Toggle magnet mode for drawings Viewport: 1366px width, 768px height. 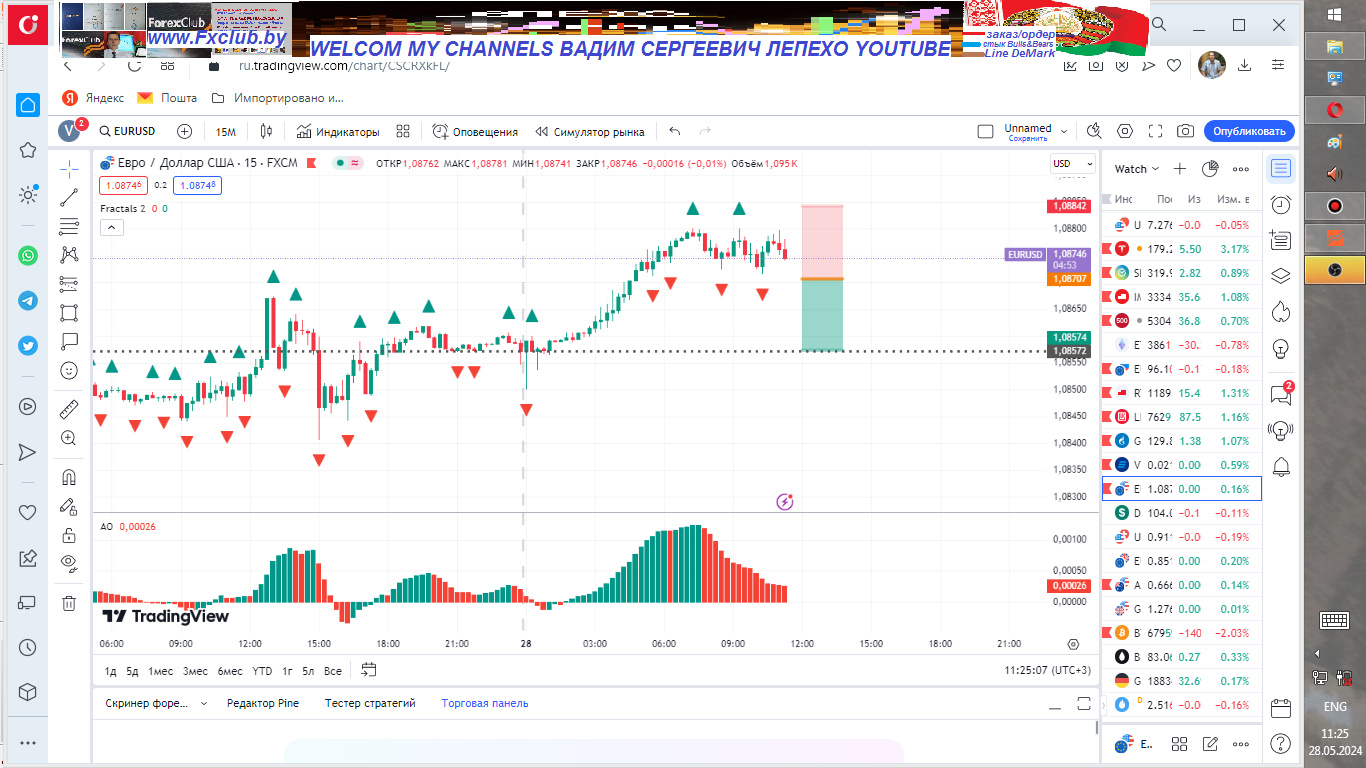69,477
